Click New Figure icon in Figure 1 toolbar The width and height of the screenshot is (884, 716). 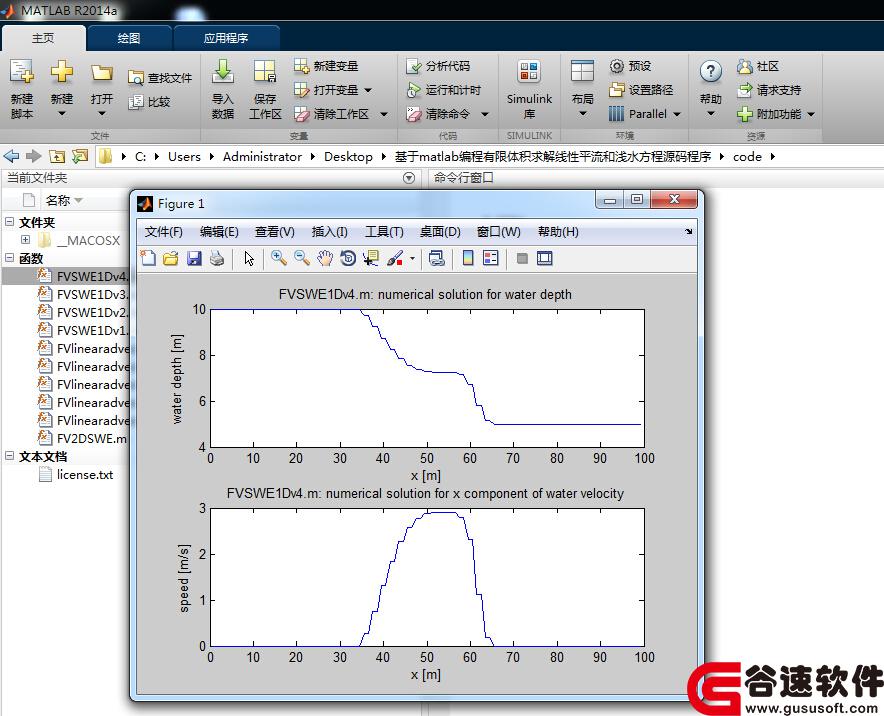coord(148,258)
